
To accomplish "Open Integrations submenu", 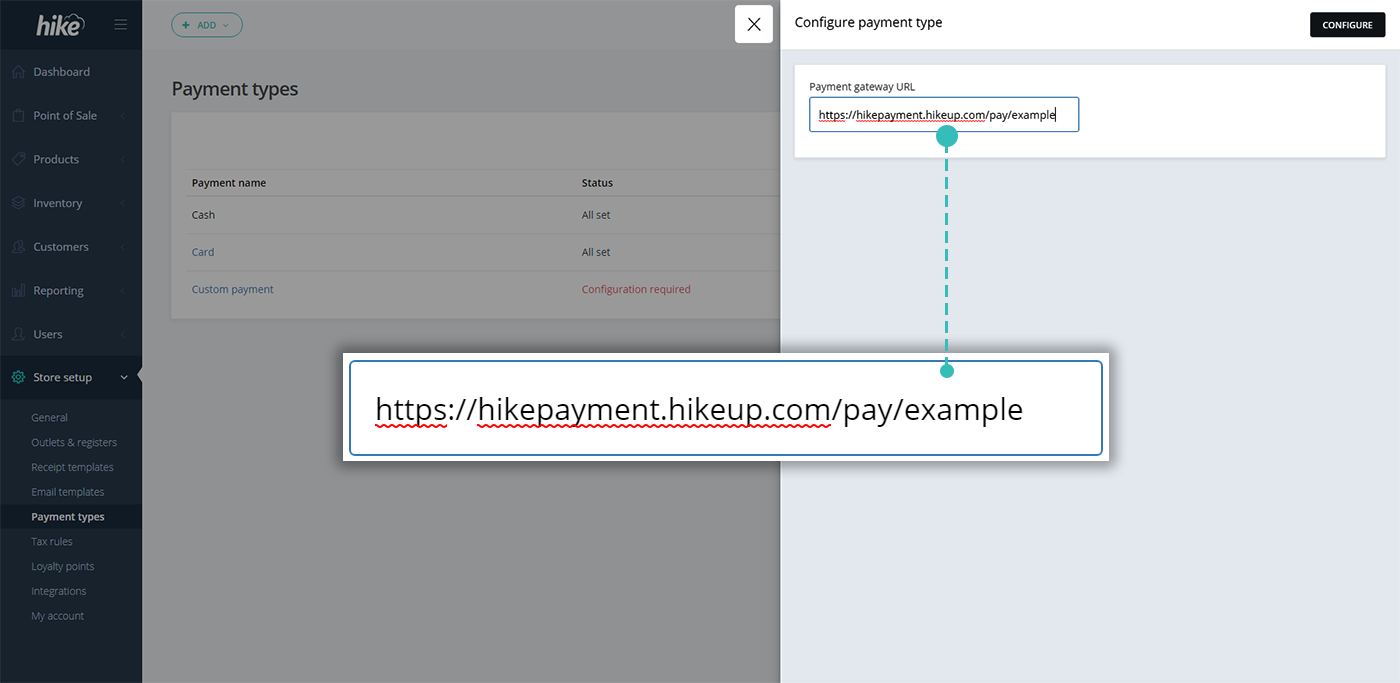I will pyautogui.click(x=59, y=591).
